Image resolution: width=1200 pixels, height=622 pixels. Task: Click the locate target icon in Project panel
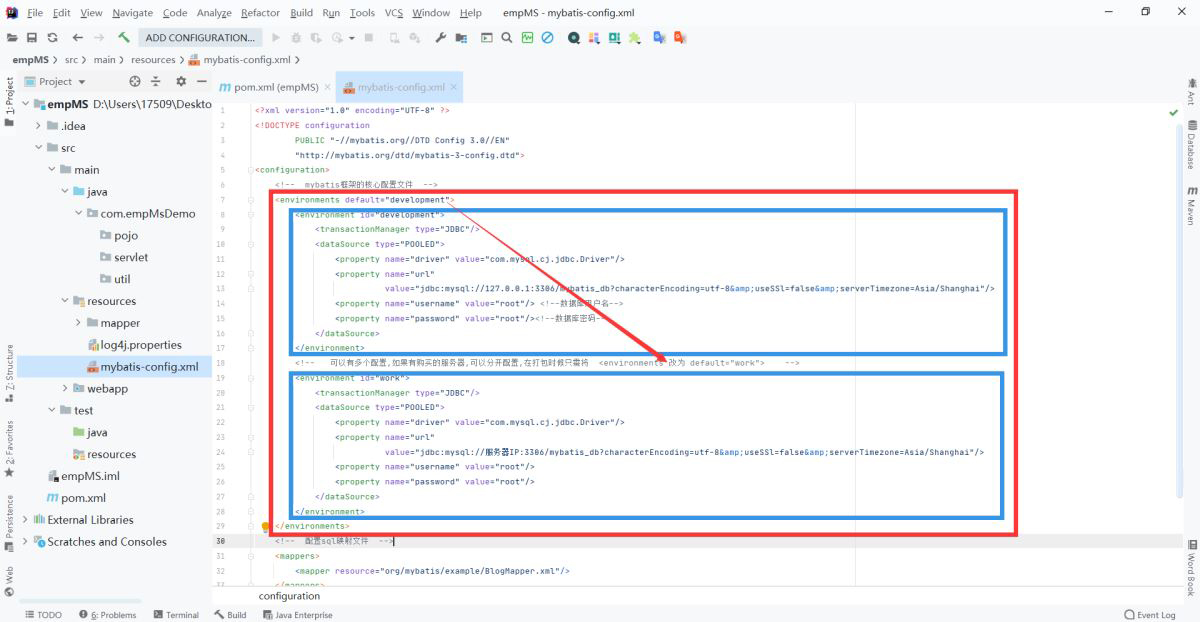click(x=135, y=81)
